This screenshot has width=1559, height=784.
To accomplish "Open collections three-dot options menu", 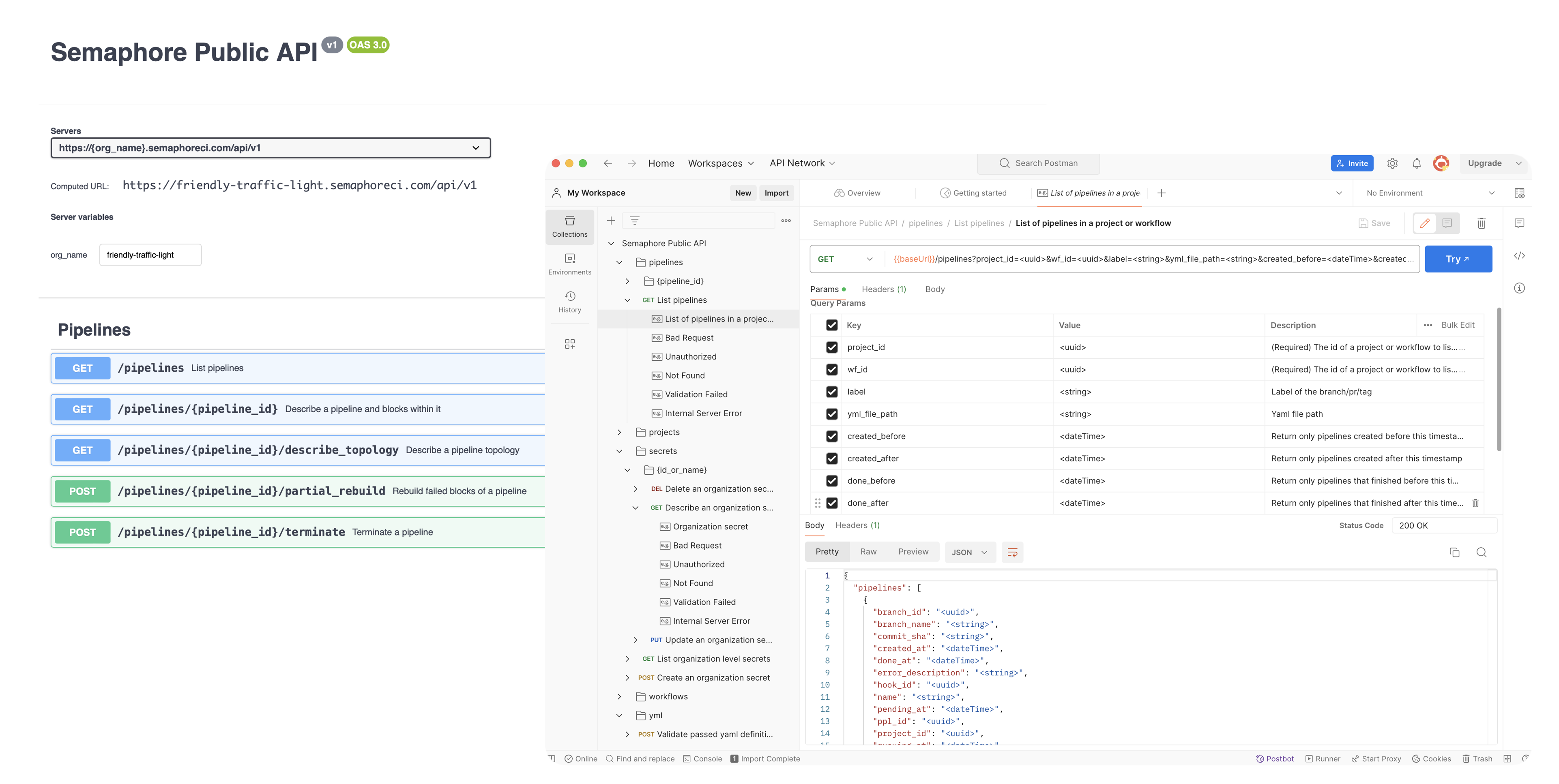I will pos(786,220).
